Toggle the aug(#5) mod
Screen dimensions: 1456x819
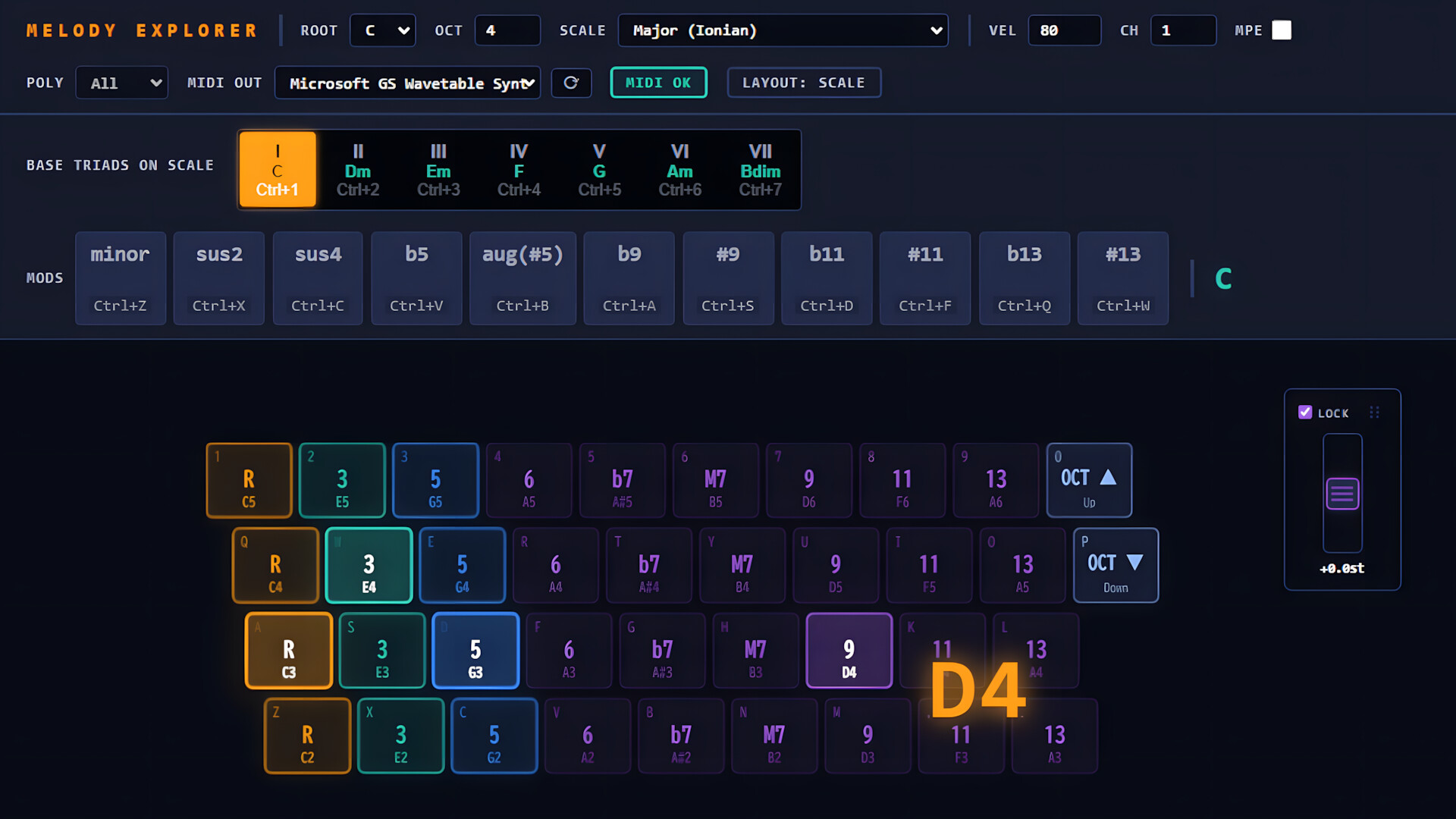point(522,278)
